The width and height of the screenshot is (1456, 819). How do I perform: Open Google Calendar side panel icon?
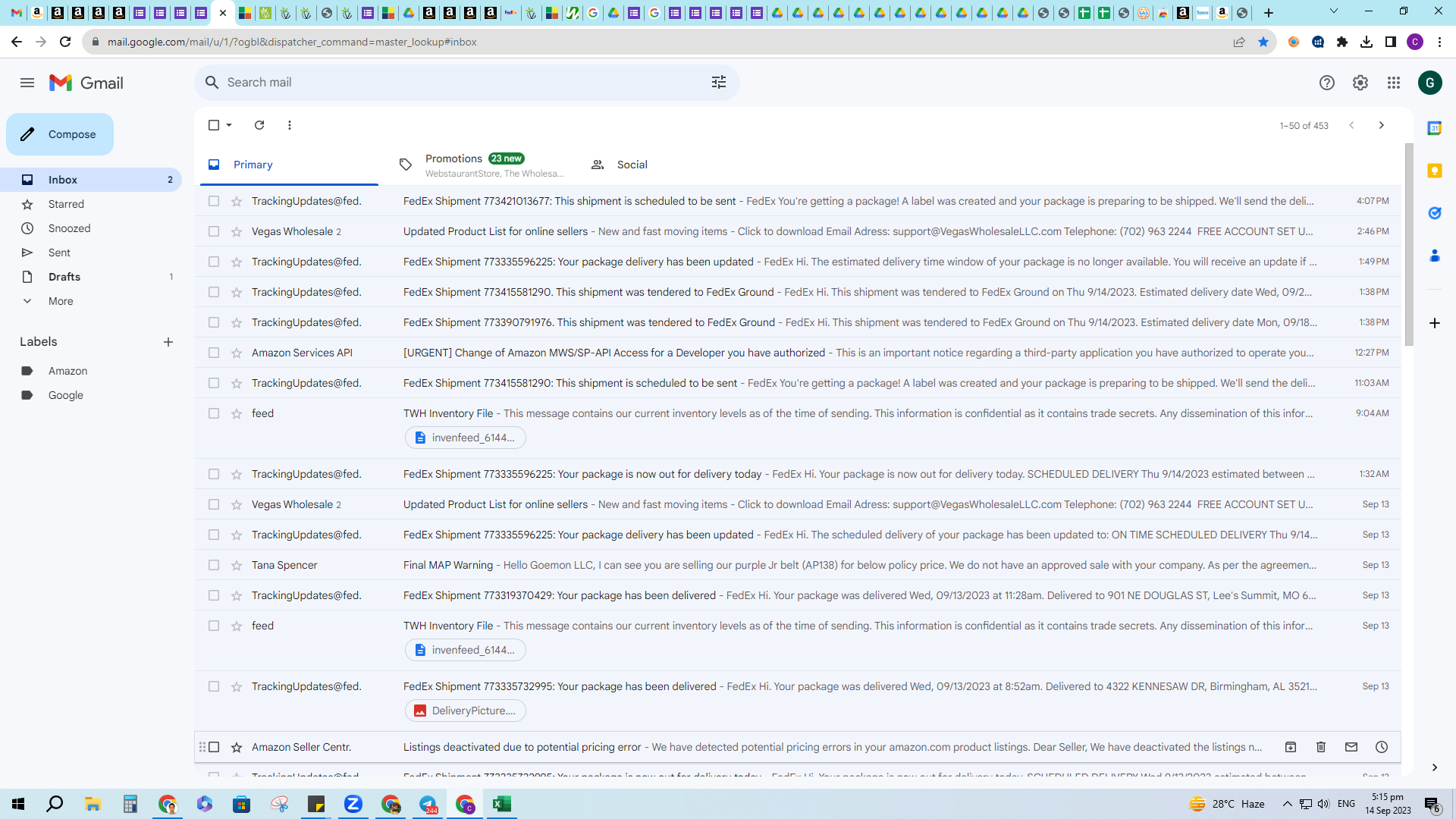pyautogui.click(x=1435, y=128)
